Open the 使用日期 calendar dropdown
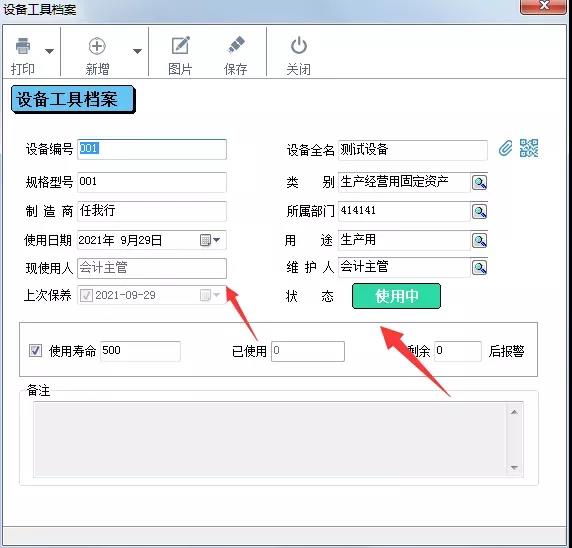The image size is (572, 548). point(210,240)
